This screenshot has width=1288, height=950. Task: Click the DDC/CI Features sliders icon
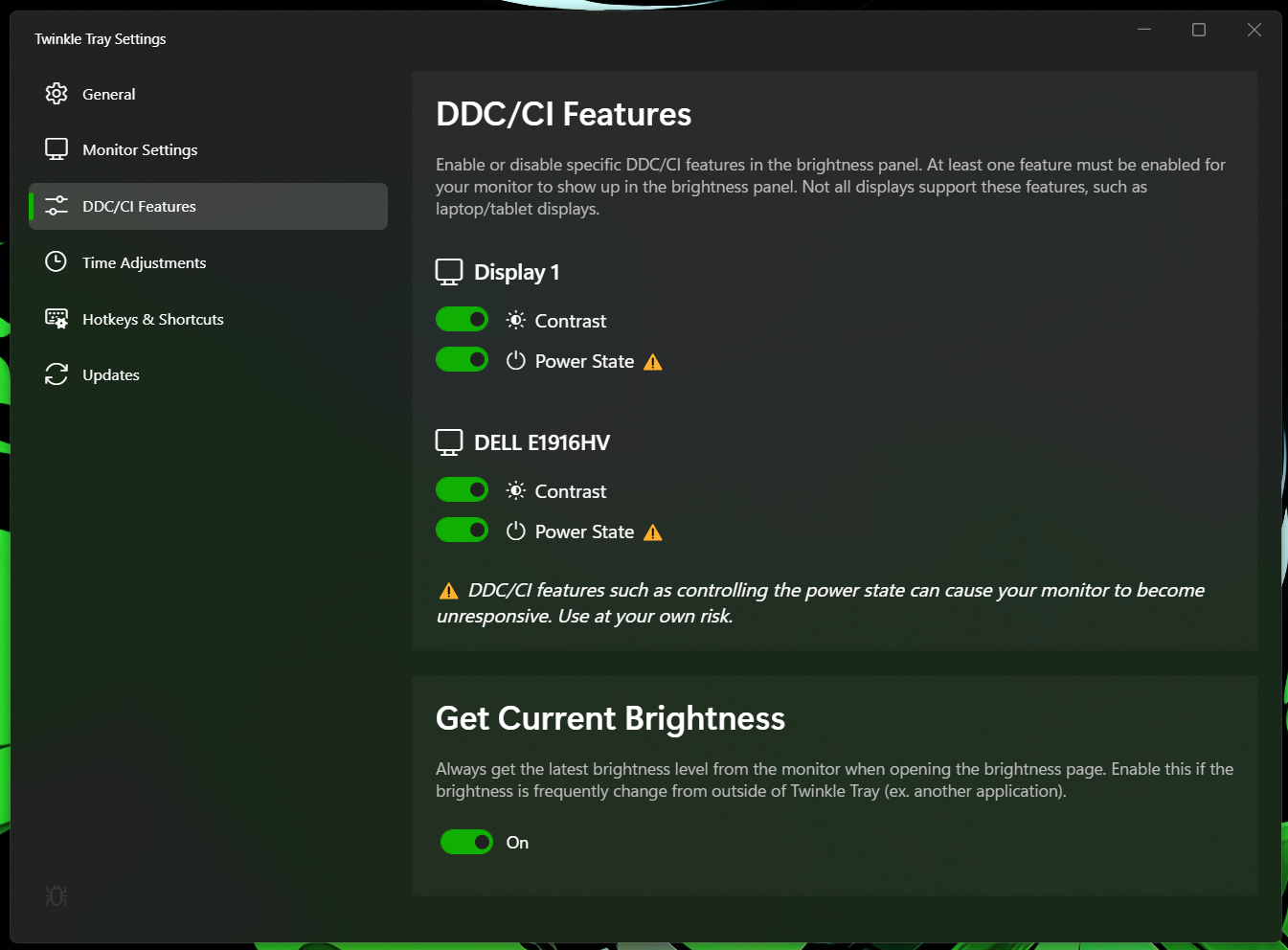pyautogui.click(x=56, y=206)
